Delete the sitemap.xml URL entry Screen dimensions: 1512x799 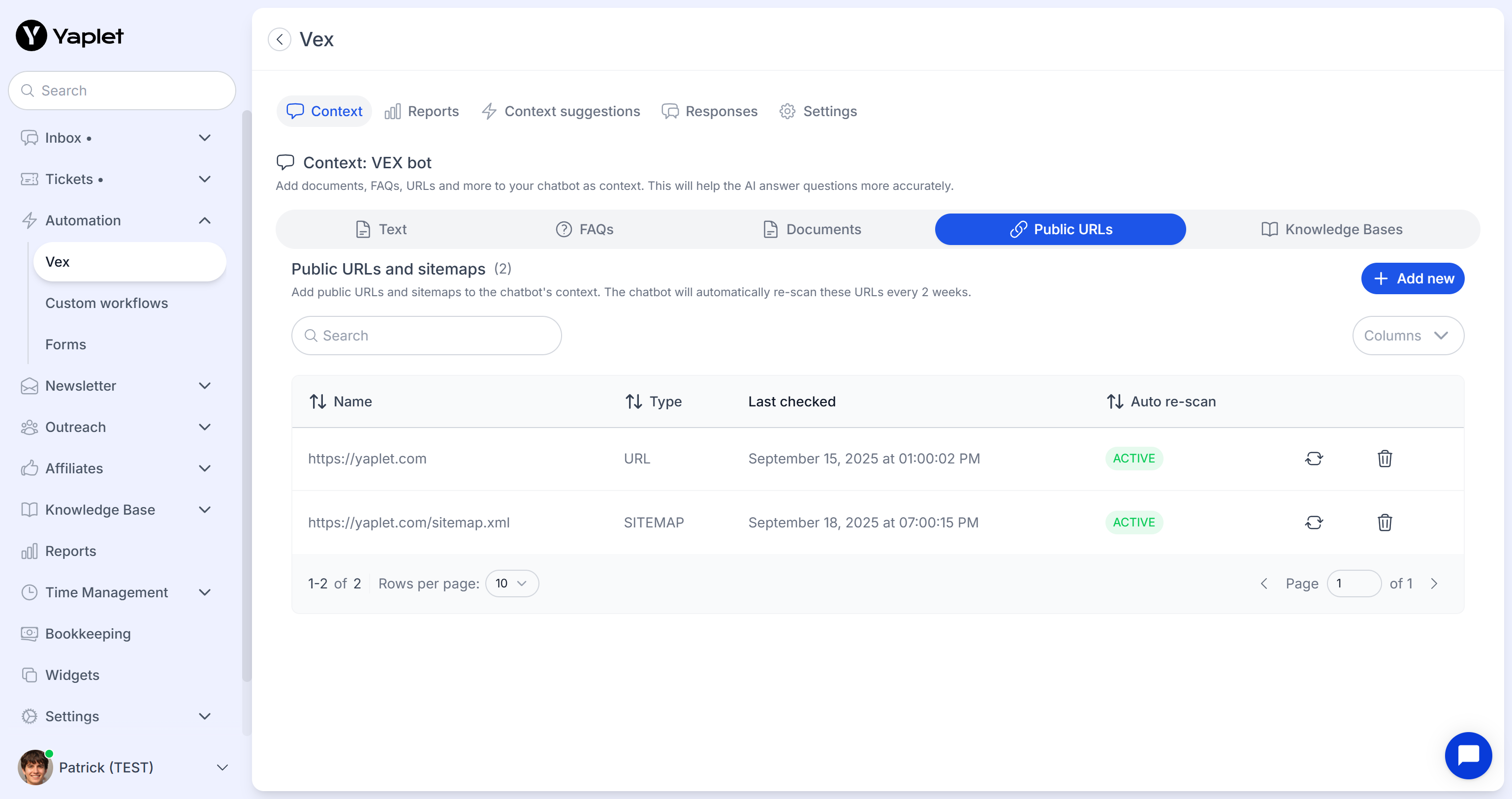point(1384,522)
